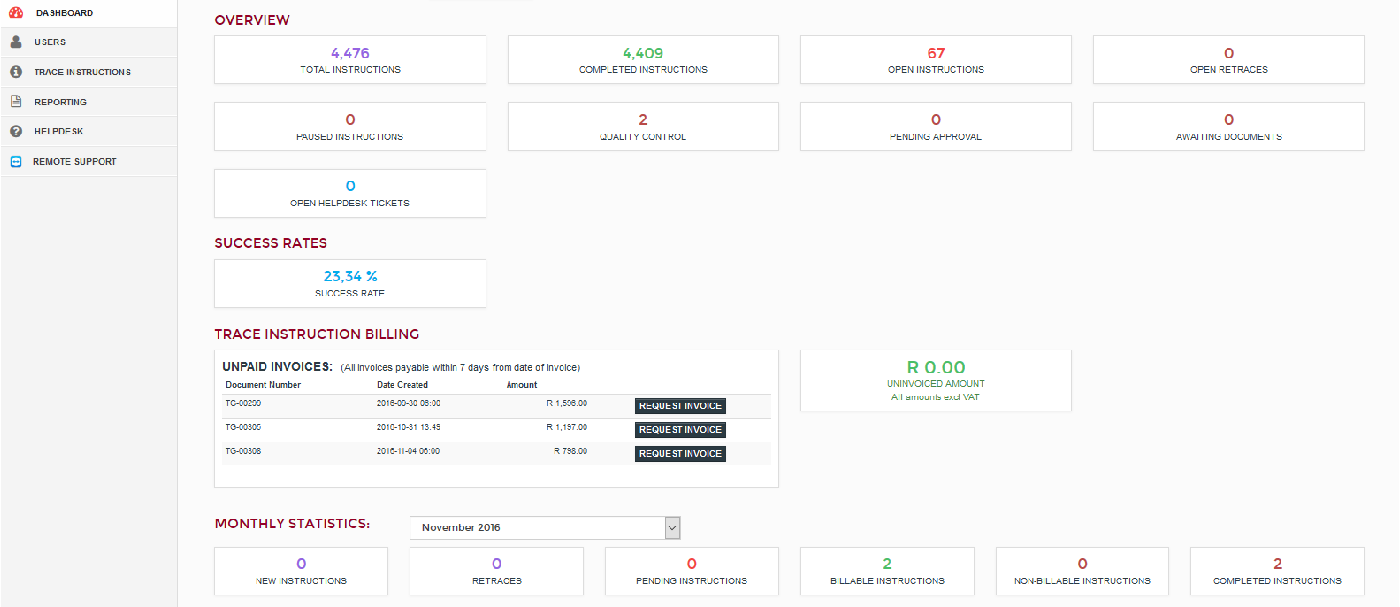Request invoice for document TG-00300
1400x607 pixels.
point(680,429)
